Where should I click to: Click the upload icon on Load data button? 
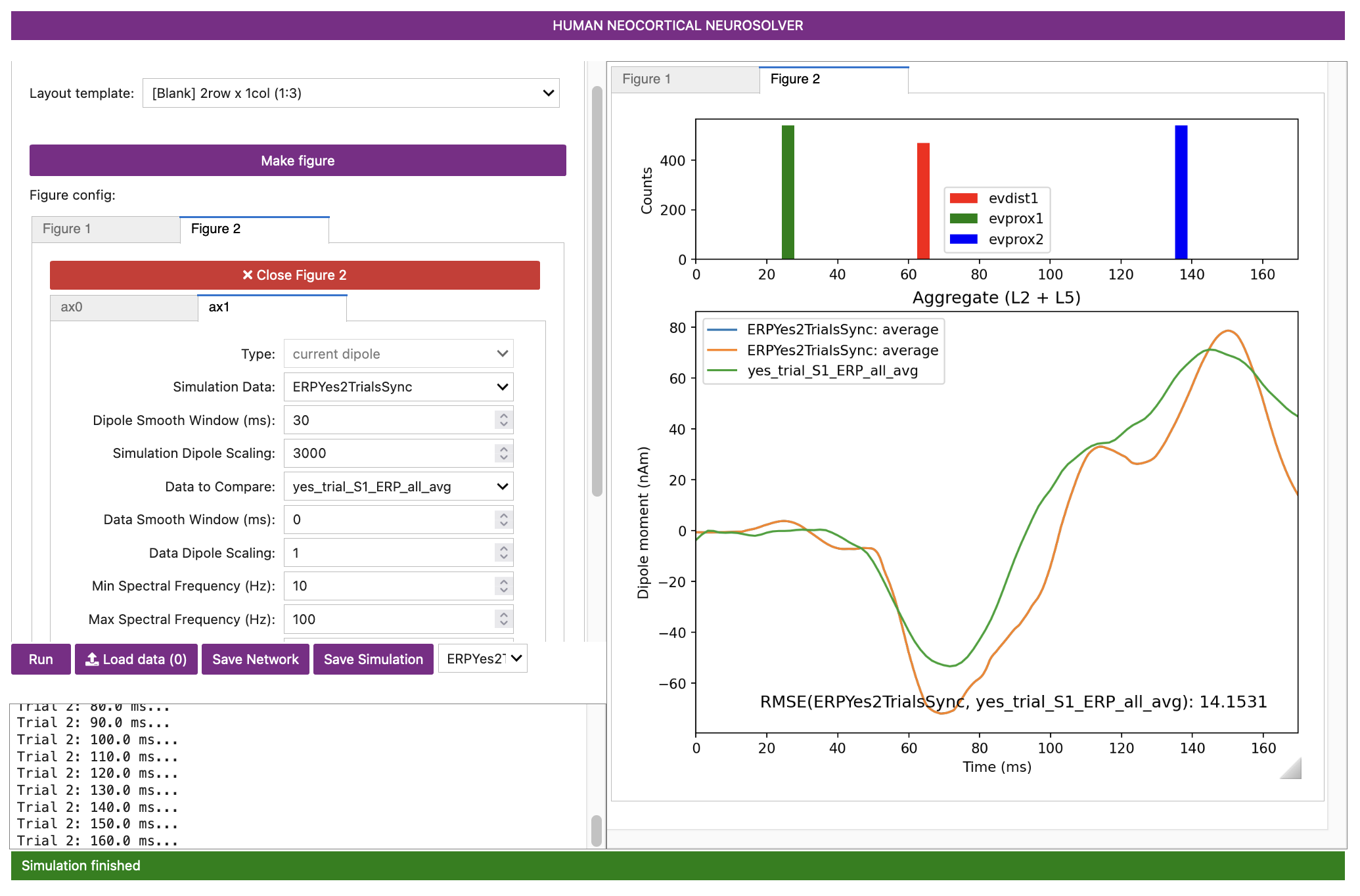pyautogui.click(x=93, y=659)
